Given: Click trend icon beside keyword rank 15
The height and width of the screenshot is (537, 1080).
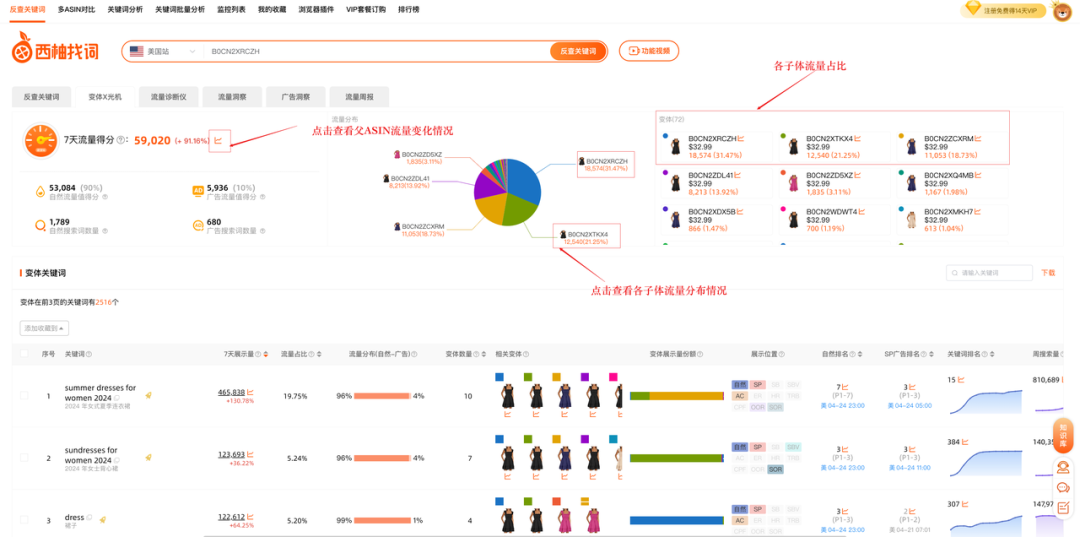Looking at the screenshot, I should (x=961, y=379).
